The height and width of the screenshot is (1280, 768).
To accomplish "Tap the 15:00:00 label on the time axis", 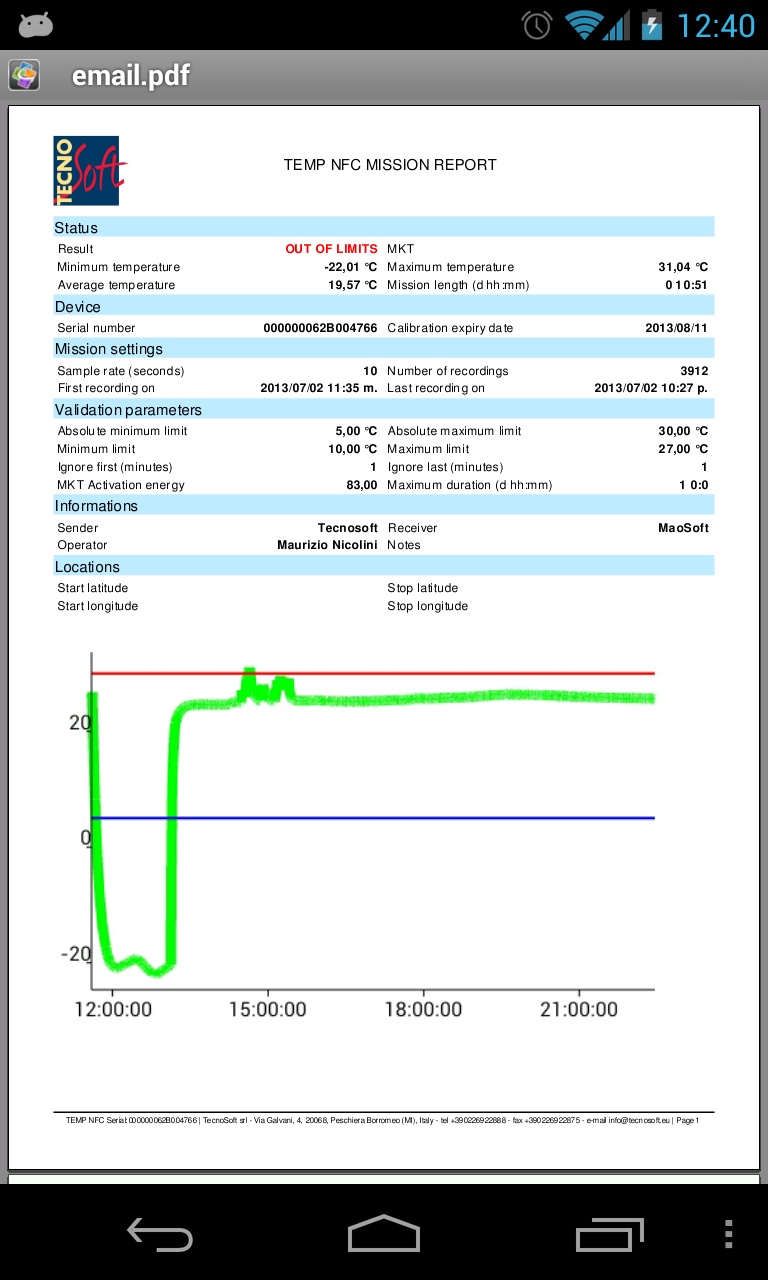I will 268,1010.
